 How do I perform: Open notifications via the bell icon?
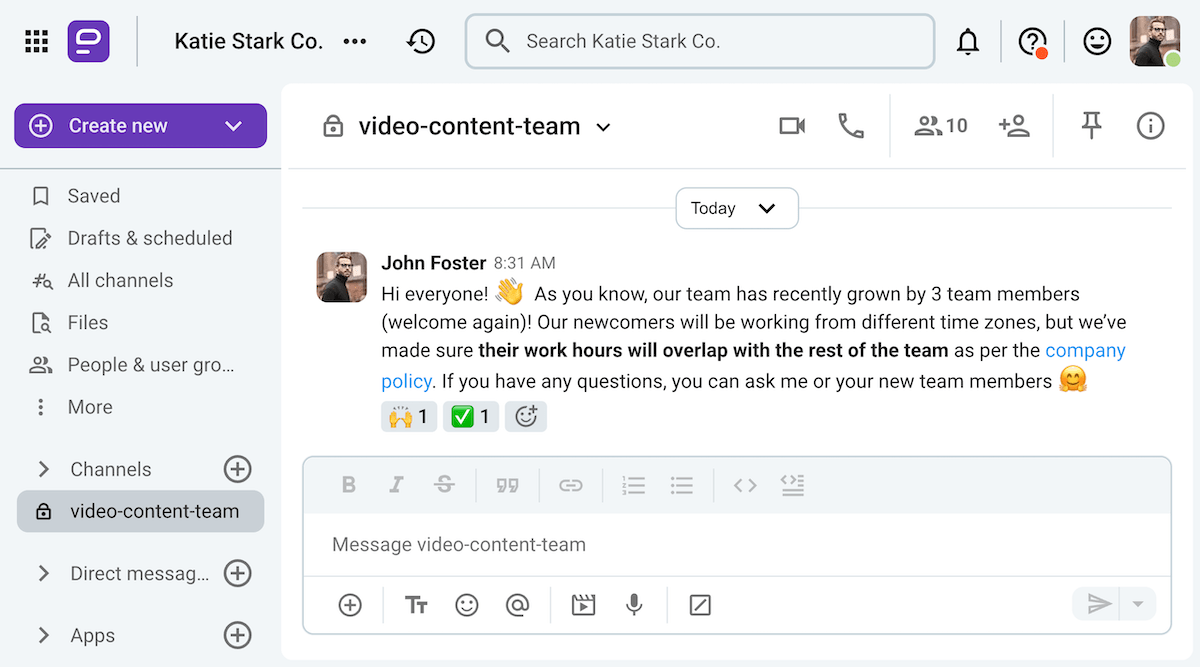tap(968, 41)
